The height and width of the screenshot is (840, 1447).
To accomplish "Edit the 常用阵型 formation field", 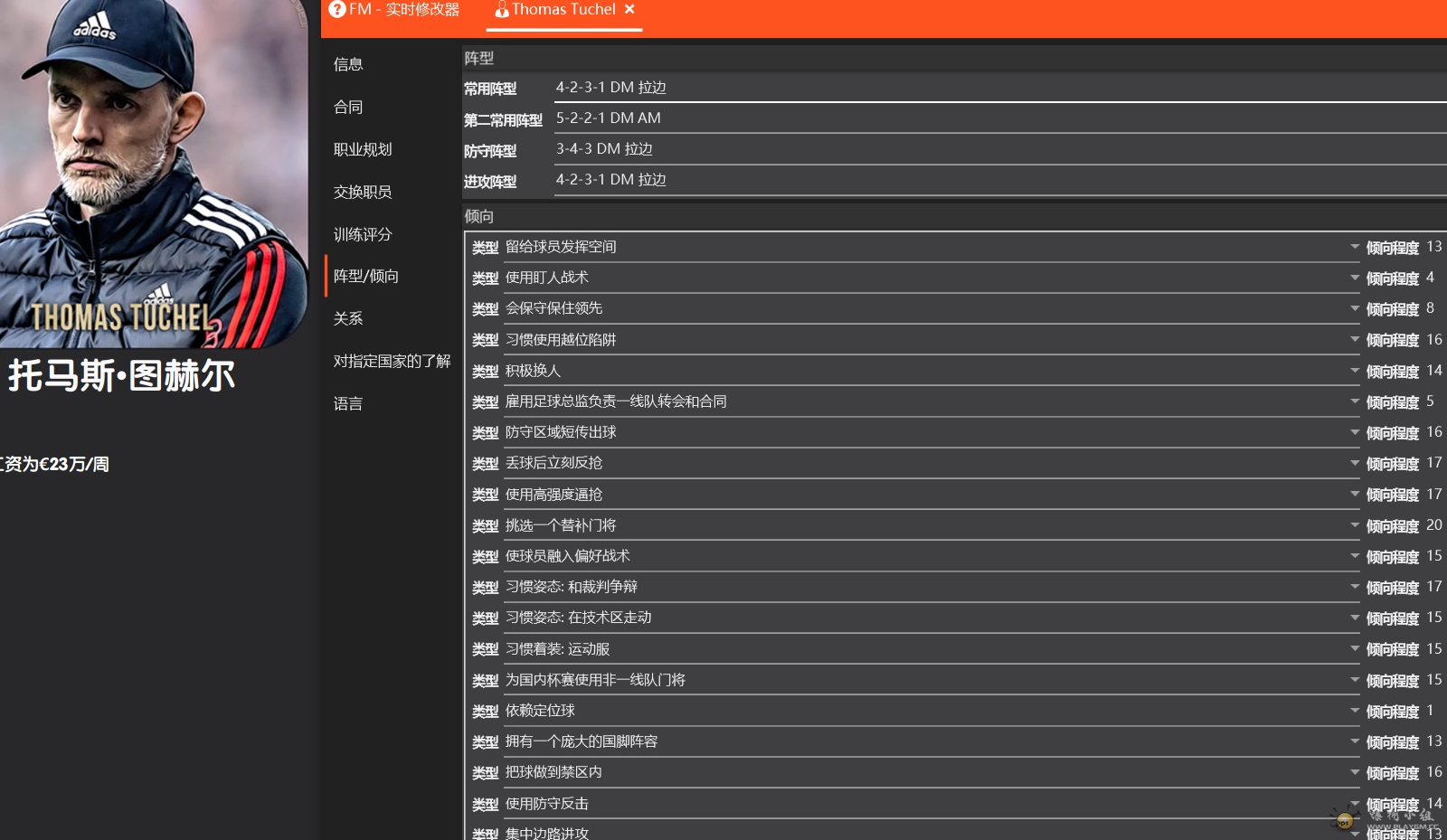I will pos(995,88).
